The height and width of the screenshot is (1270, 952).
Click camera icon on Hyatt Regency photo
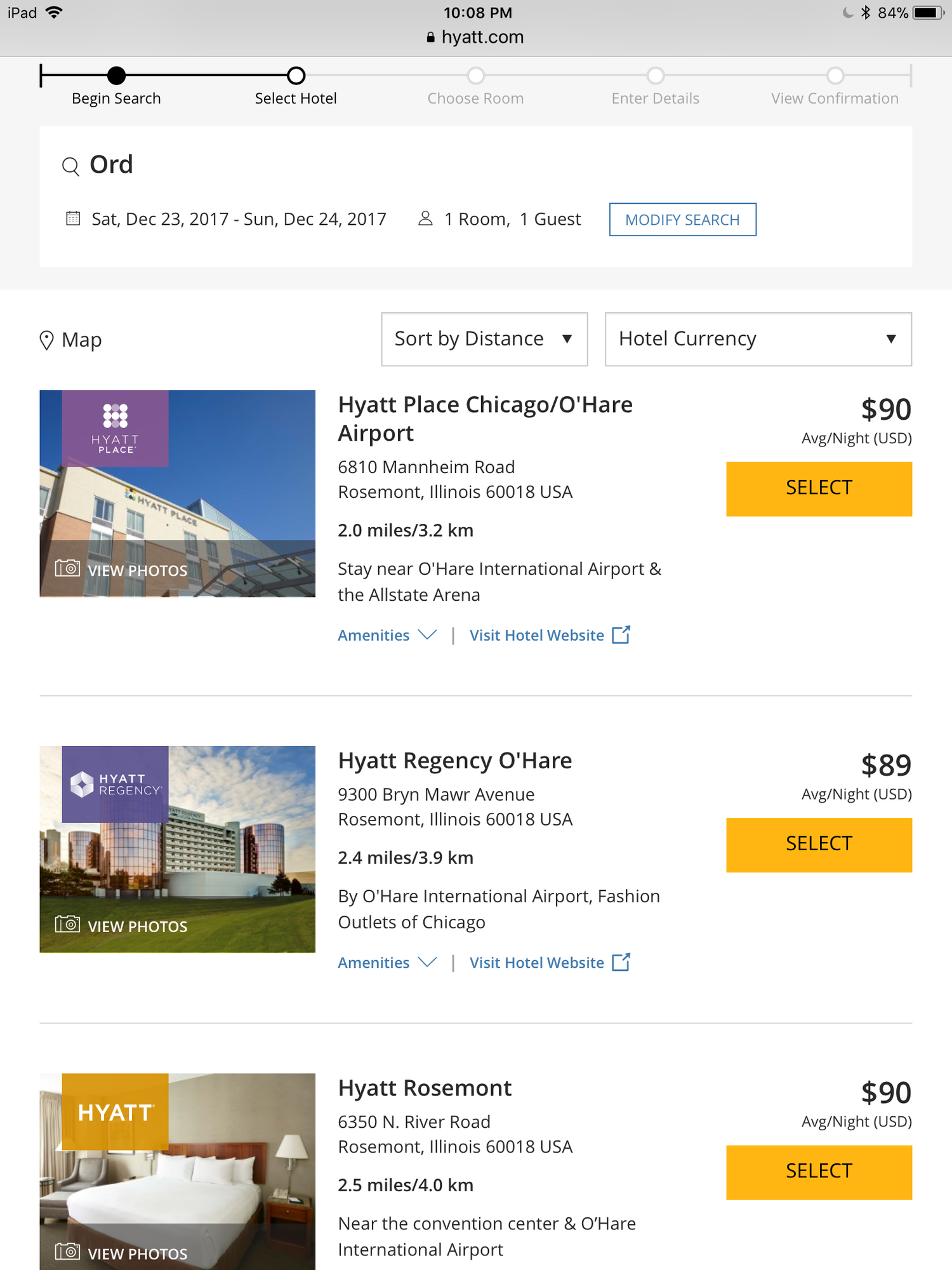[x=67, y=924]
